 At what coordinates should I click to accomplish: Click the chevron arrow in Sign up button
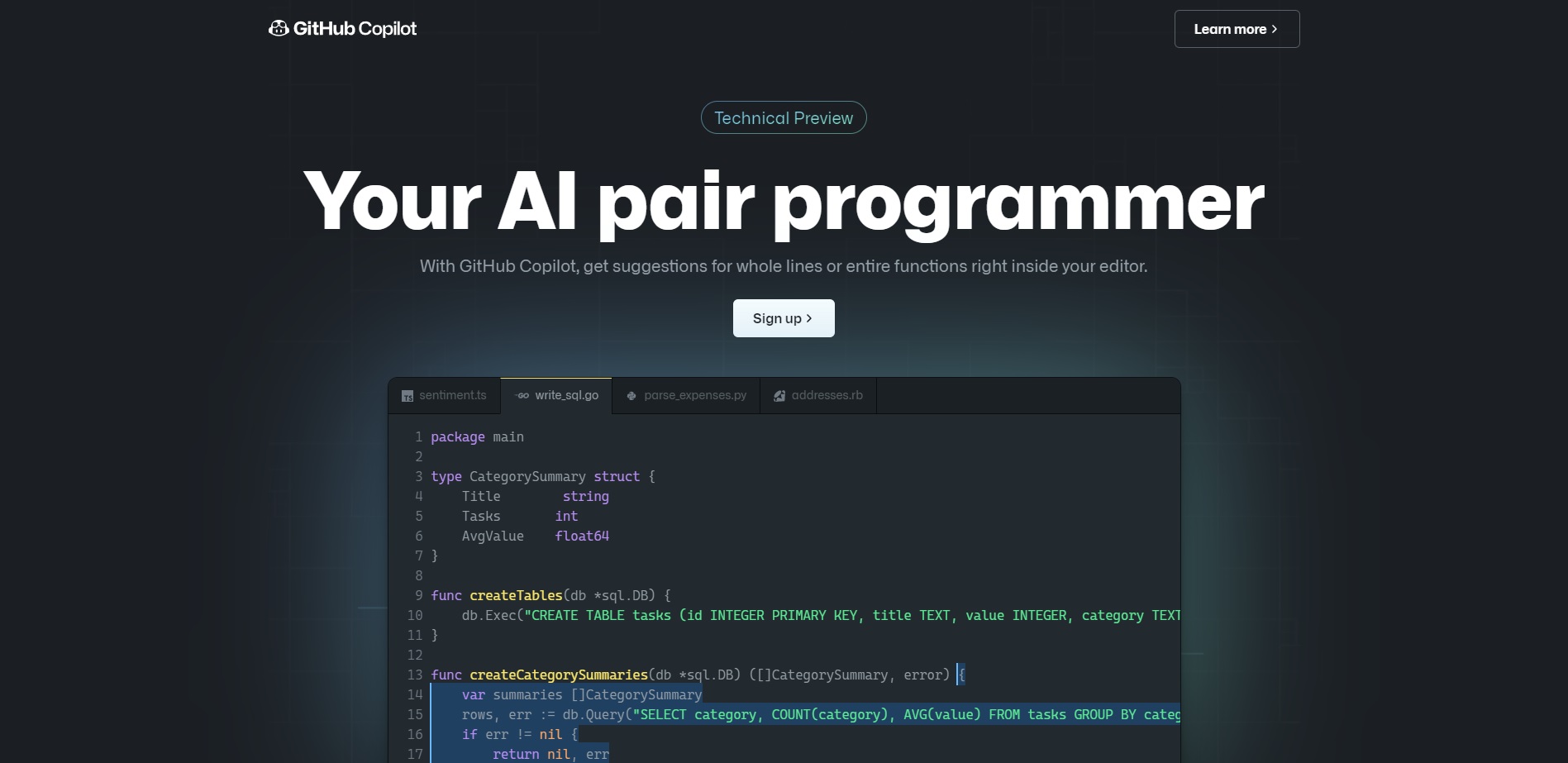[x=809, y=318]
